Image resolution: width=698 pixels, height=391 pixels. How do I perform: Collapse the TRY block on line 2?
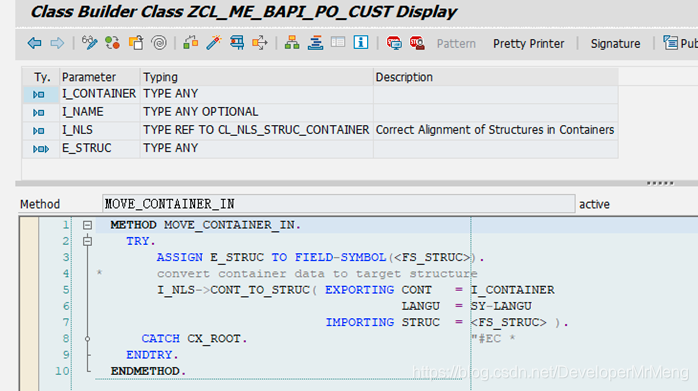(x=87, y=241)
